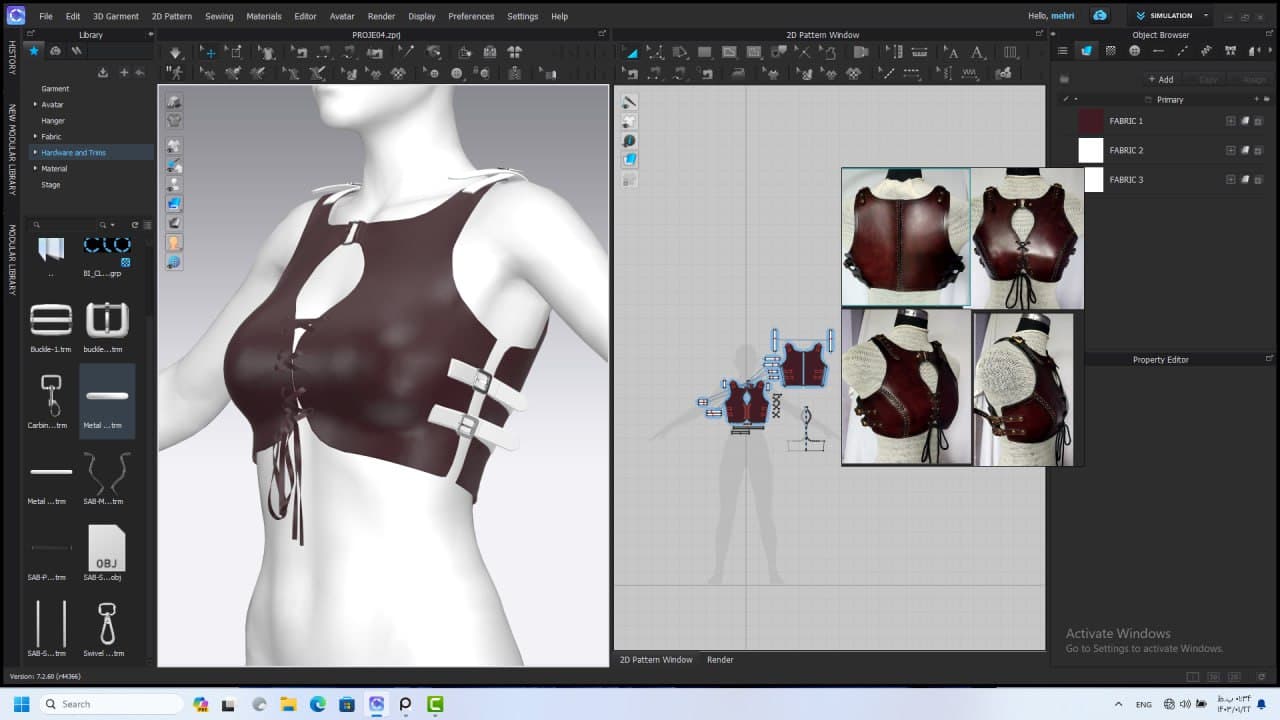Open the Button tab icon in Object Browser
1280x720 pixels.
click(1134, 51)
